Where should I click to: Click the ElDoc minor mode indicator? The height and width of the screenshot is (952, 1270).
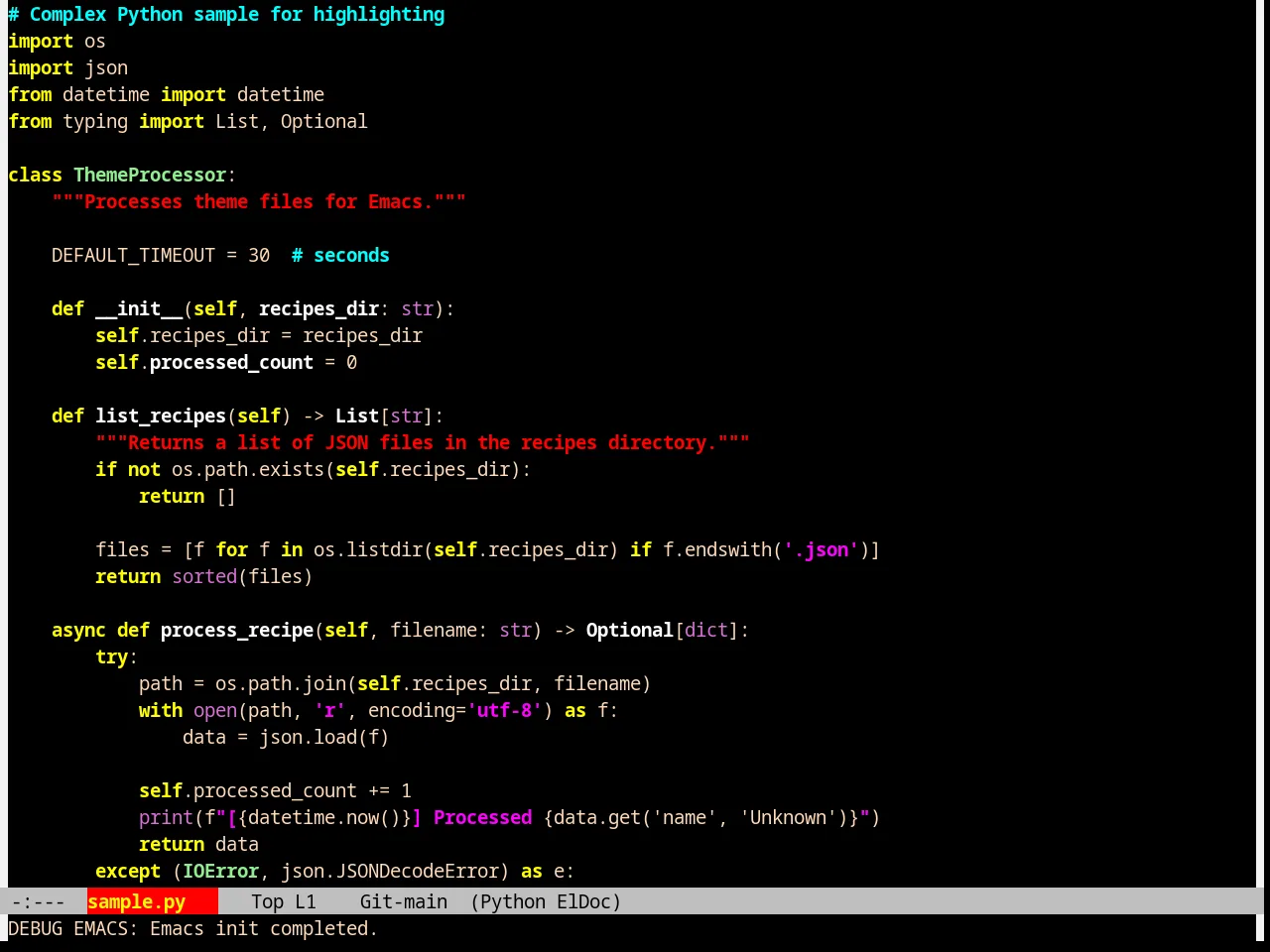(584, 901)
